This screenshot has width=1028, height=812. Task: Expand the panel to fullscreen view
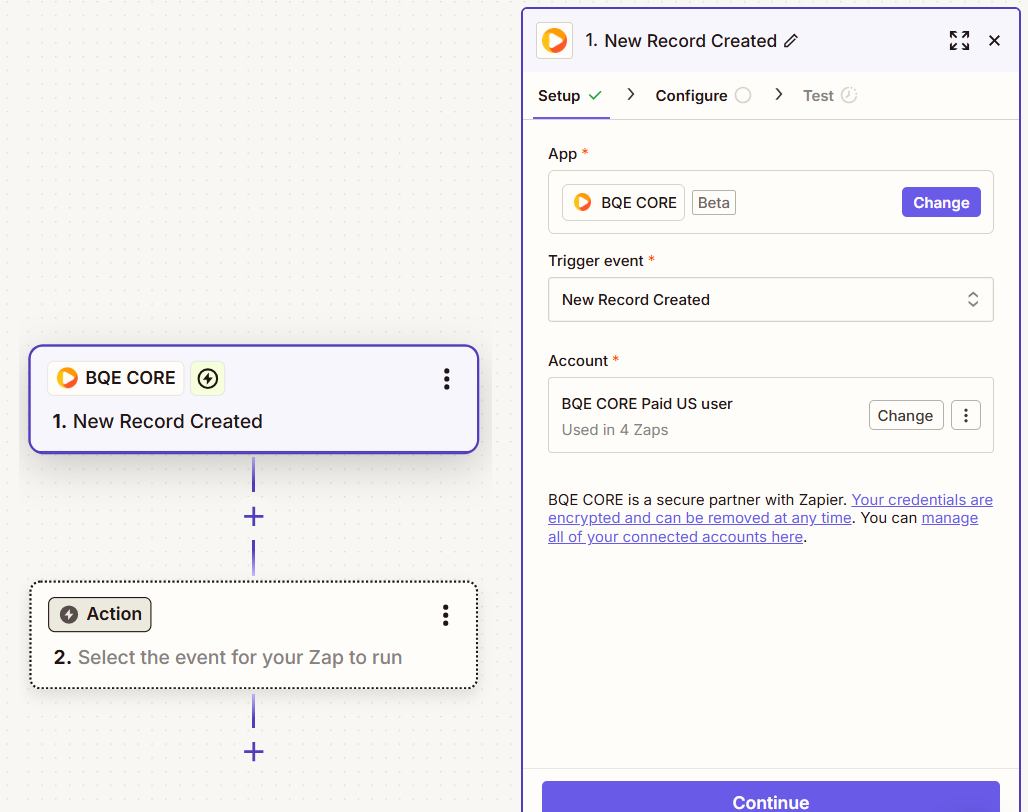click(959, 41)
